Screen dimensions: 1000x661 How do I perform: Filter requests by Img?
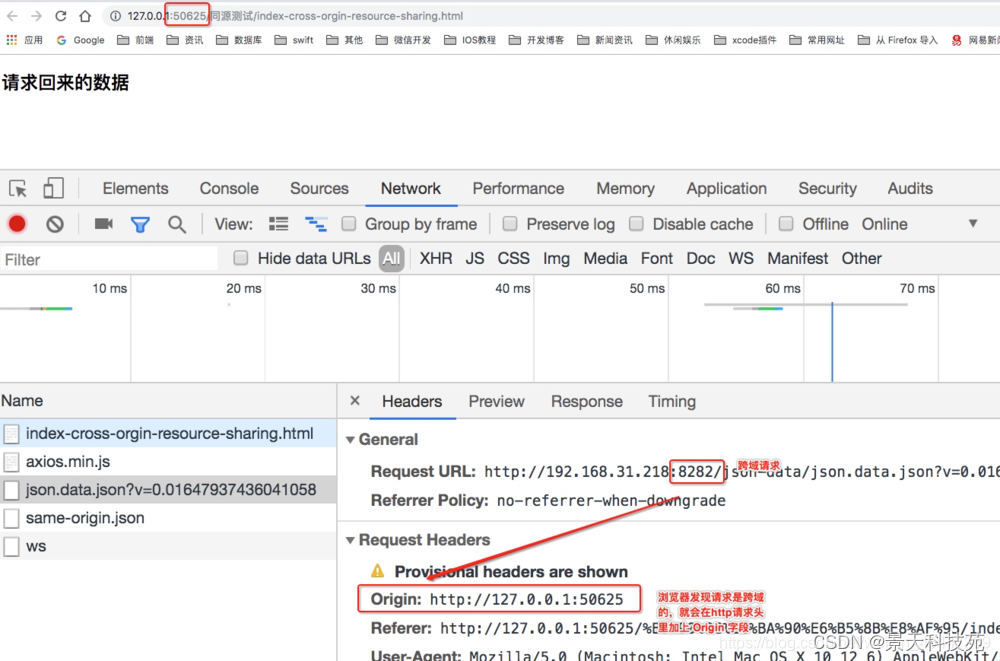pos(556,258)
